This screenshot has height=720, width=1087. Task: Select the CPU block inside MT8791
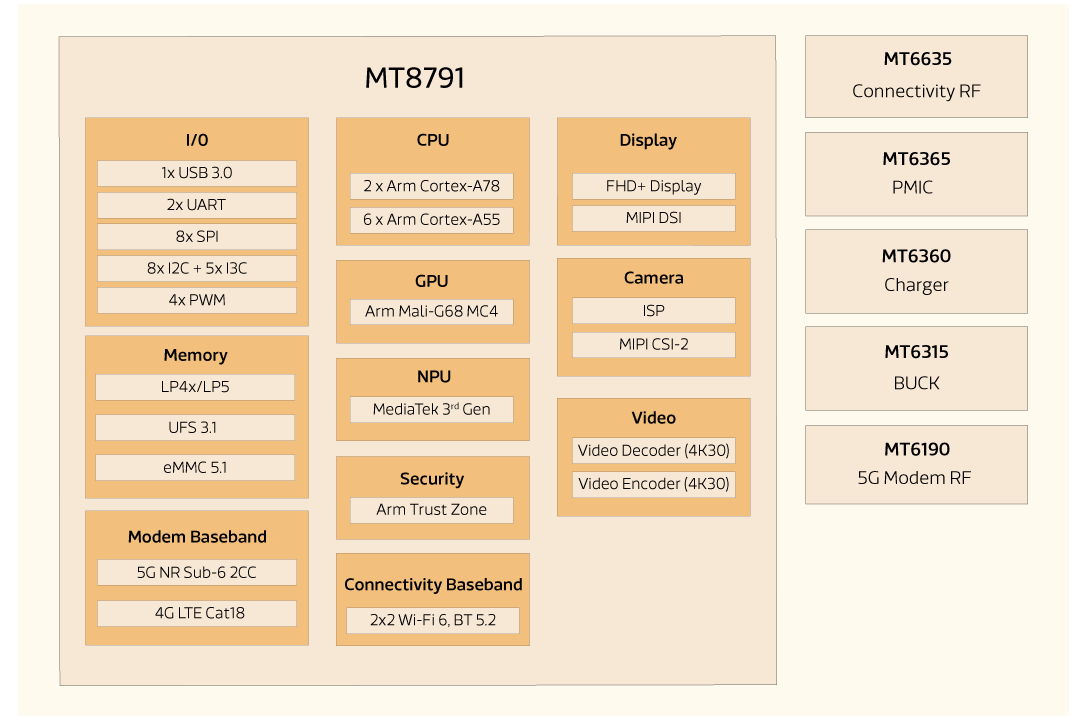tap(432, 140)
